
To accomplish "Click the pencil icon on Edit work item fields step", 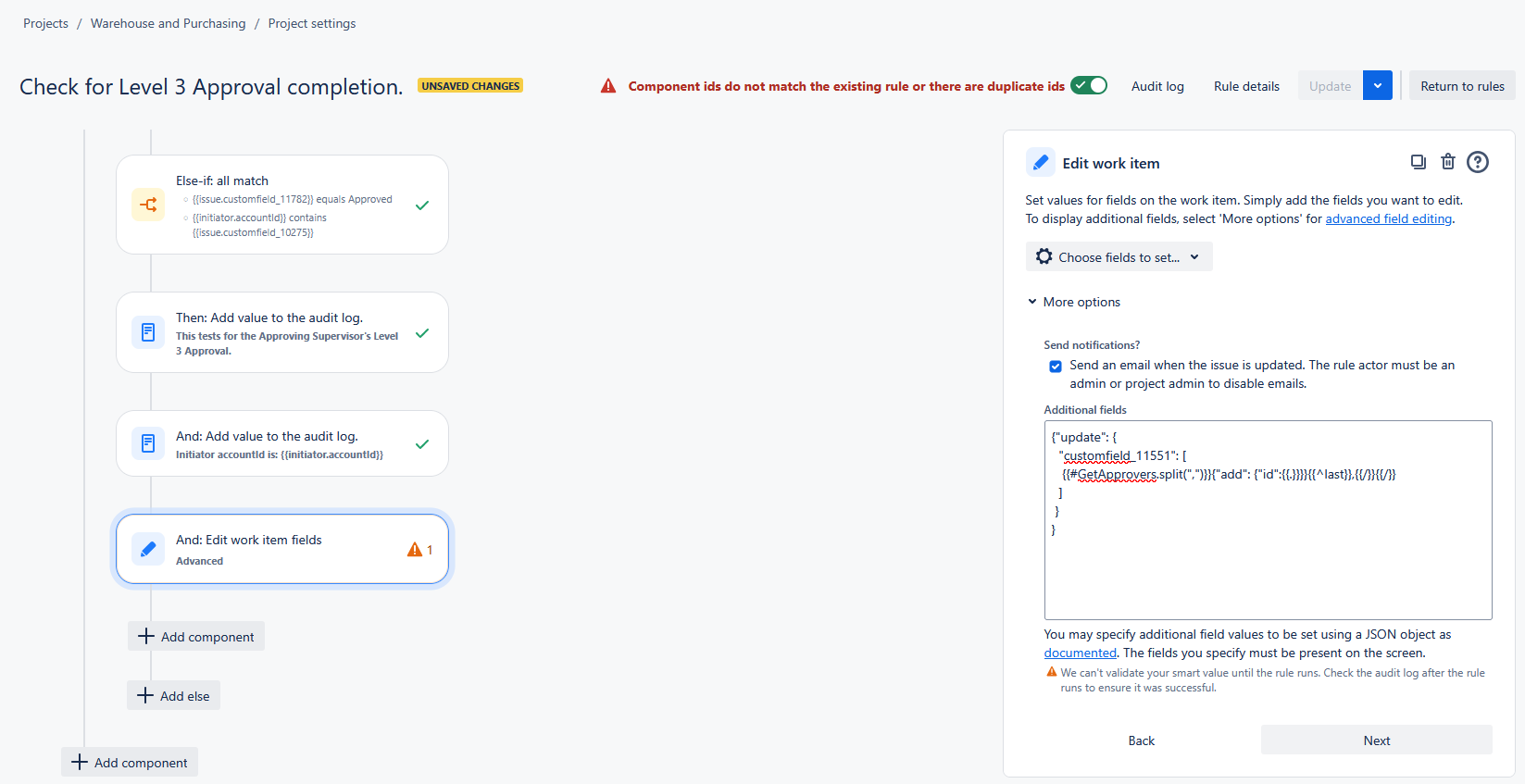I will pos(148,549).
